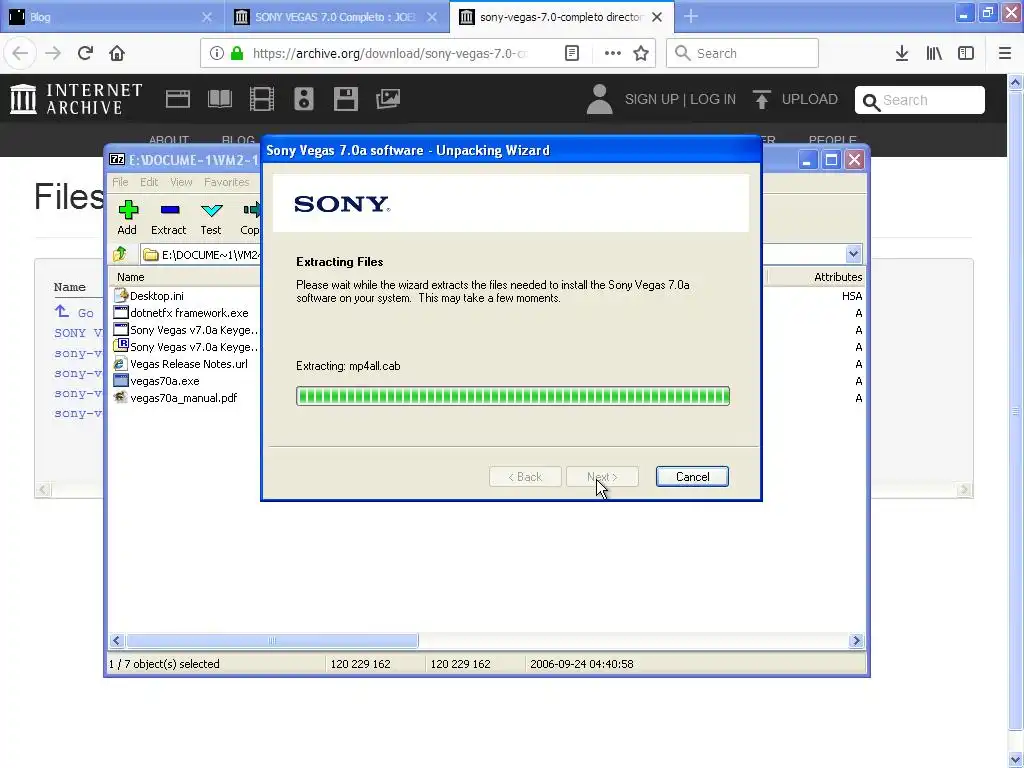Switch to the Blog browser tab
The image size is (1024, 768).
111,17
